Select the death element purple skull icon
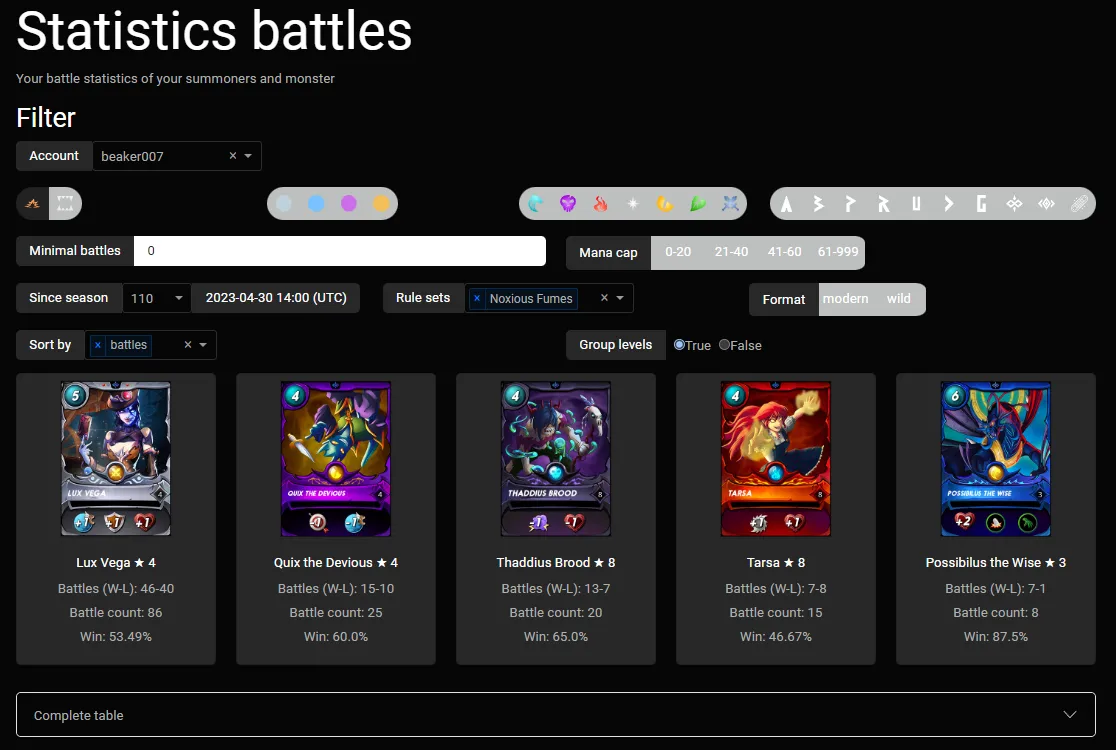Screen dimensions: 1116x750 click(568, 204)
